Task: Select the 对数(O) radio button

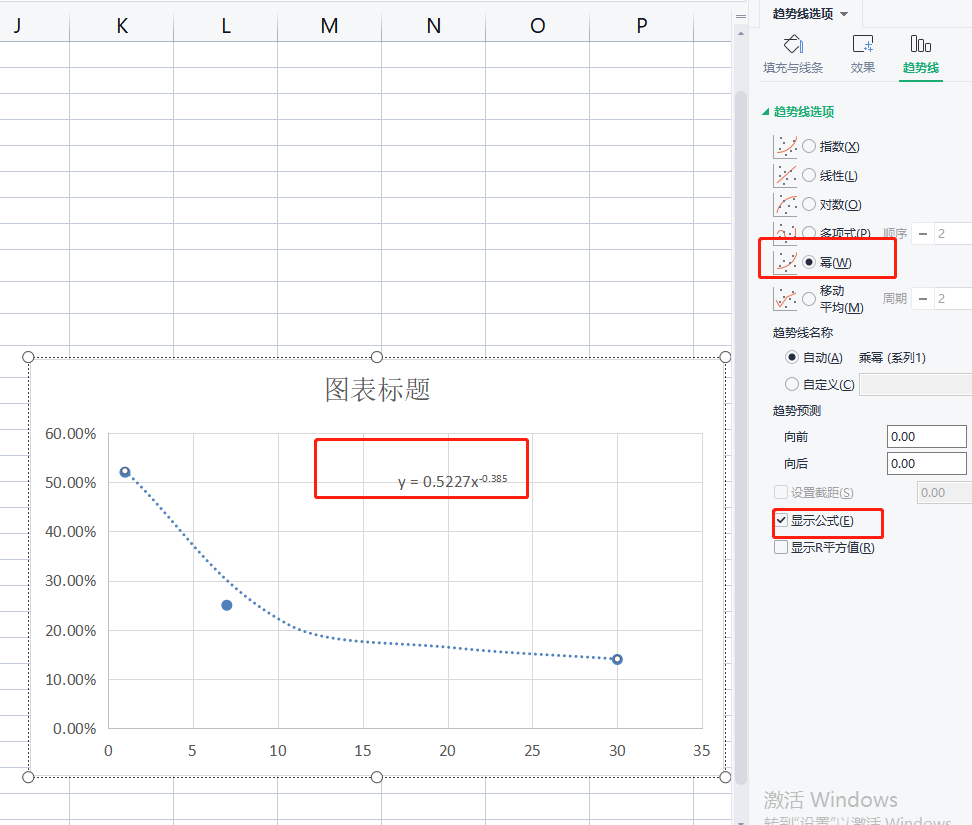Action: pos(809,205)
